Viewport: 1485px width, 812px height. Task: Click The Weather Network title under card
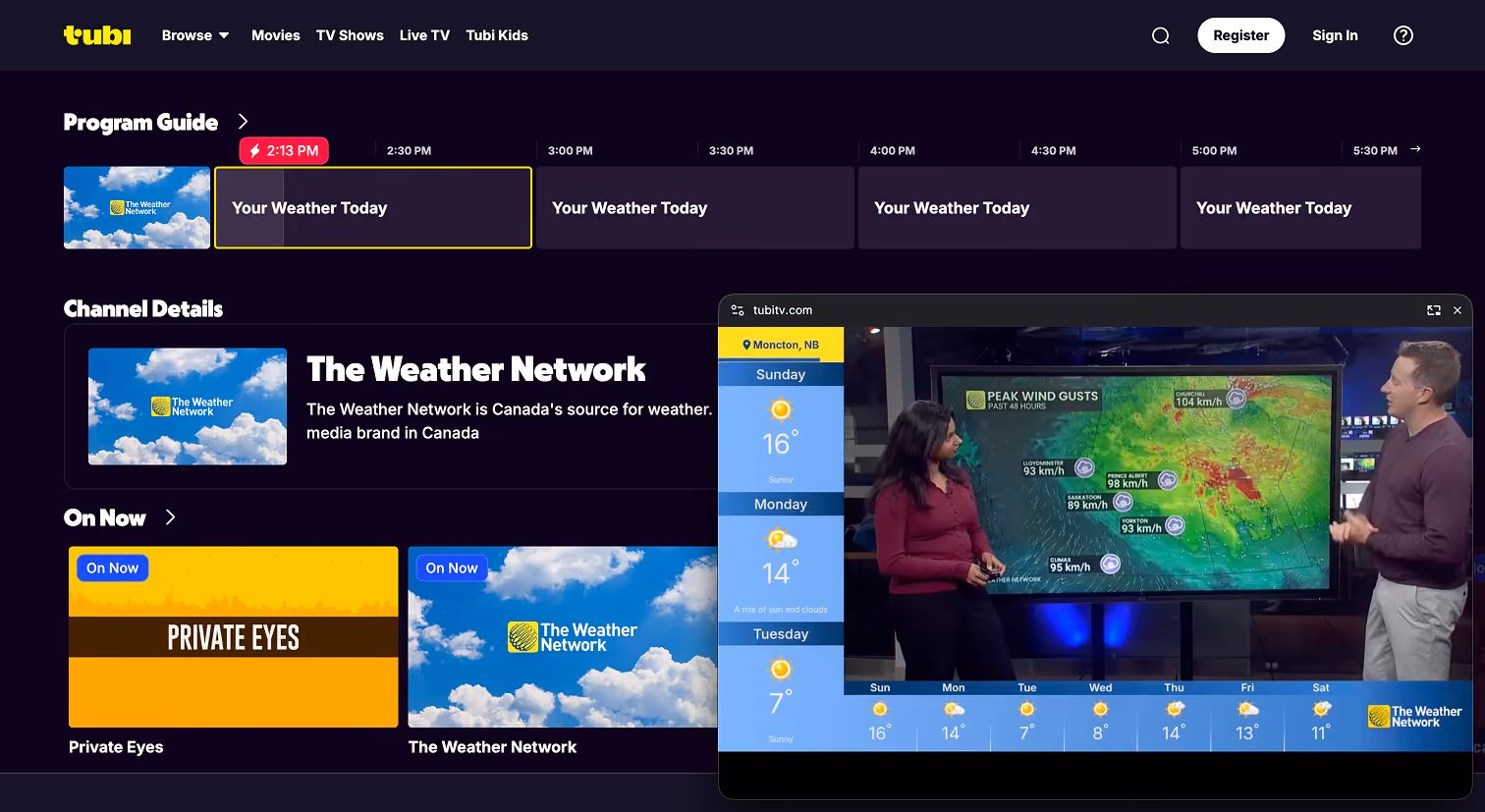(x=492, y=747)
